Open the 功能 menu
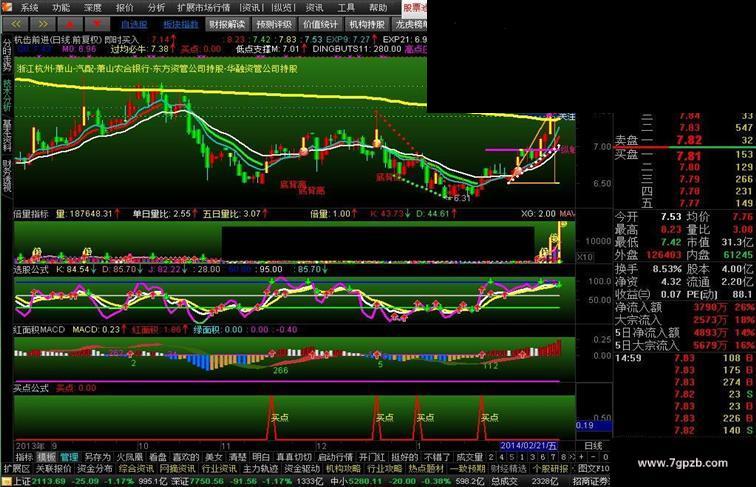The image size is (756, 487). coord(61,8)
